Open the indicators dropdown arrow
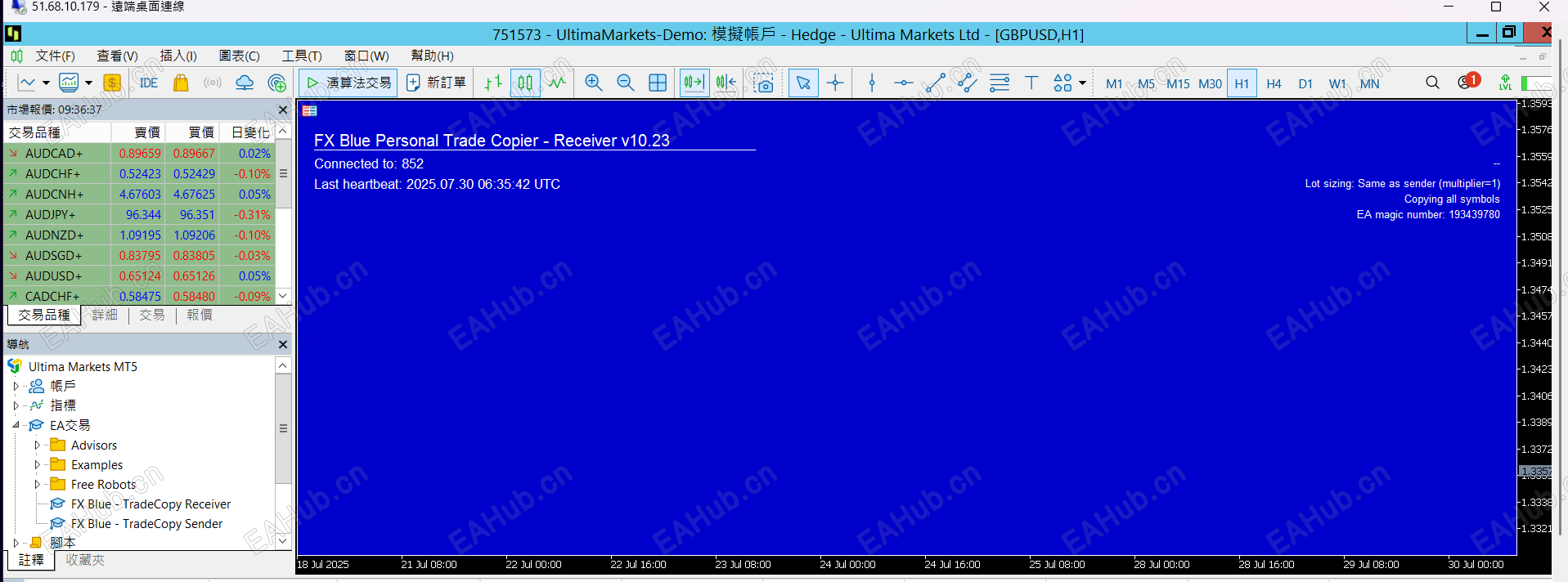The width and height of the screenshot is (1568, 582). 88,83
